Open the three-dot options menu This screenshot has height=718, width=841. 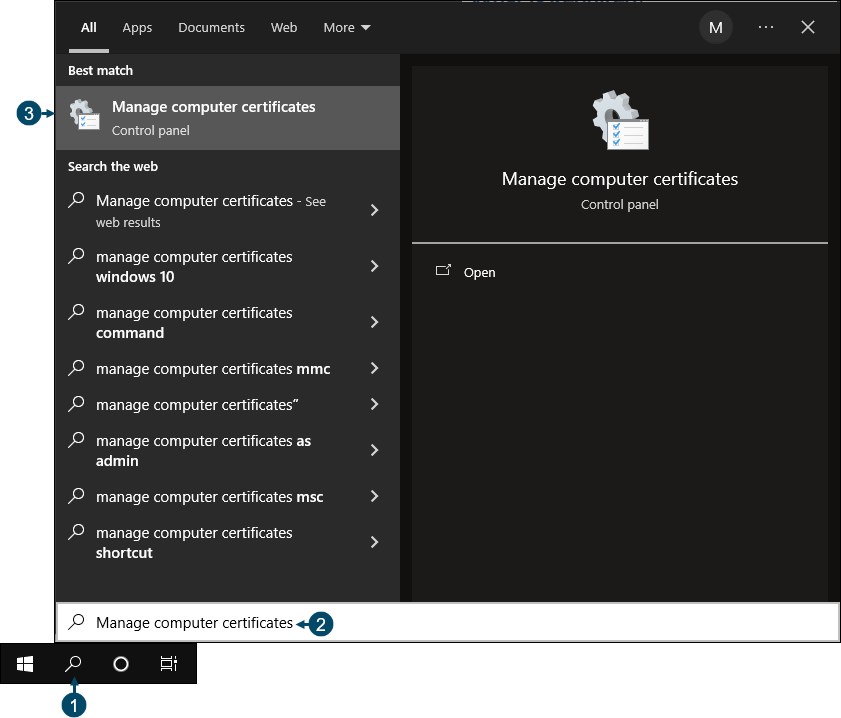tap(765, 27)
